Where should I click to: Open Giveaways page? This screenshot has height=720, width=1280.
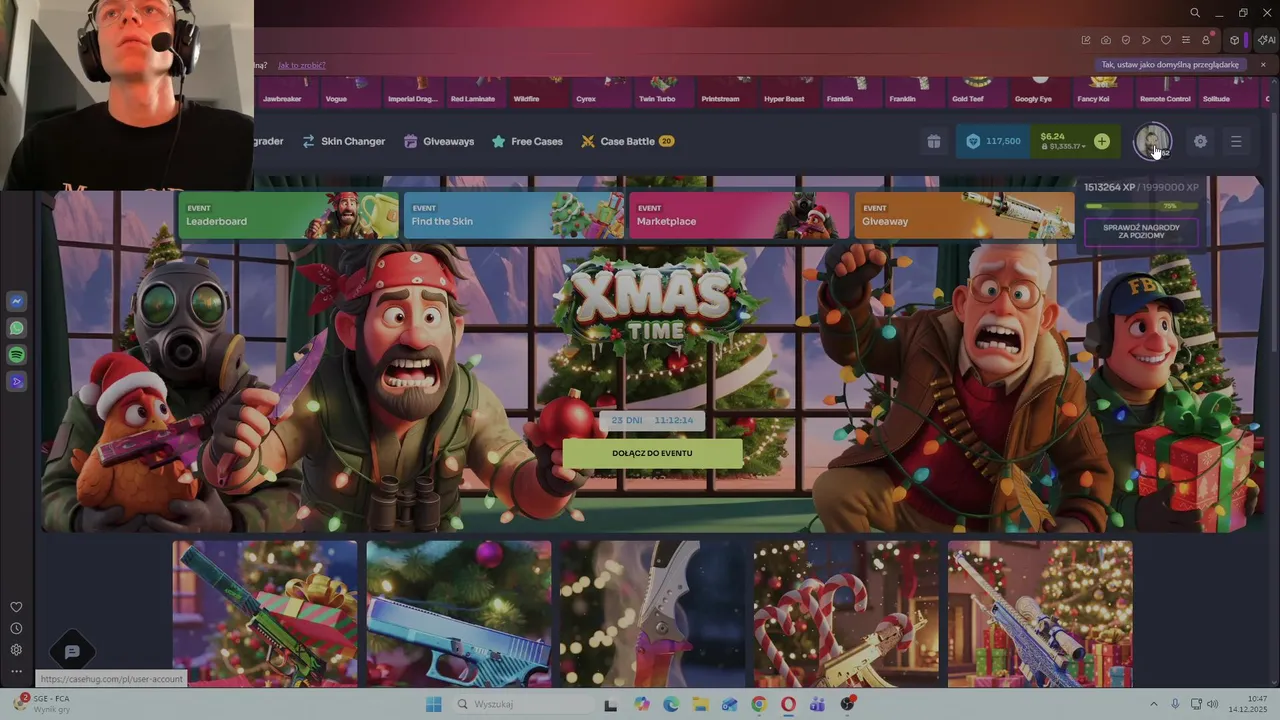(439, 141)
